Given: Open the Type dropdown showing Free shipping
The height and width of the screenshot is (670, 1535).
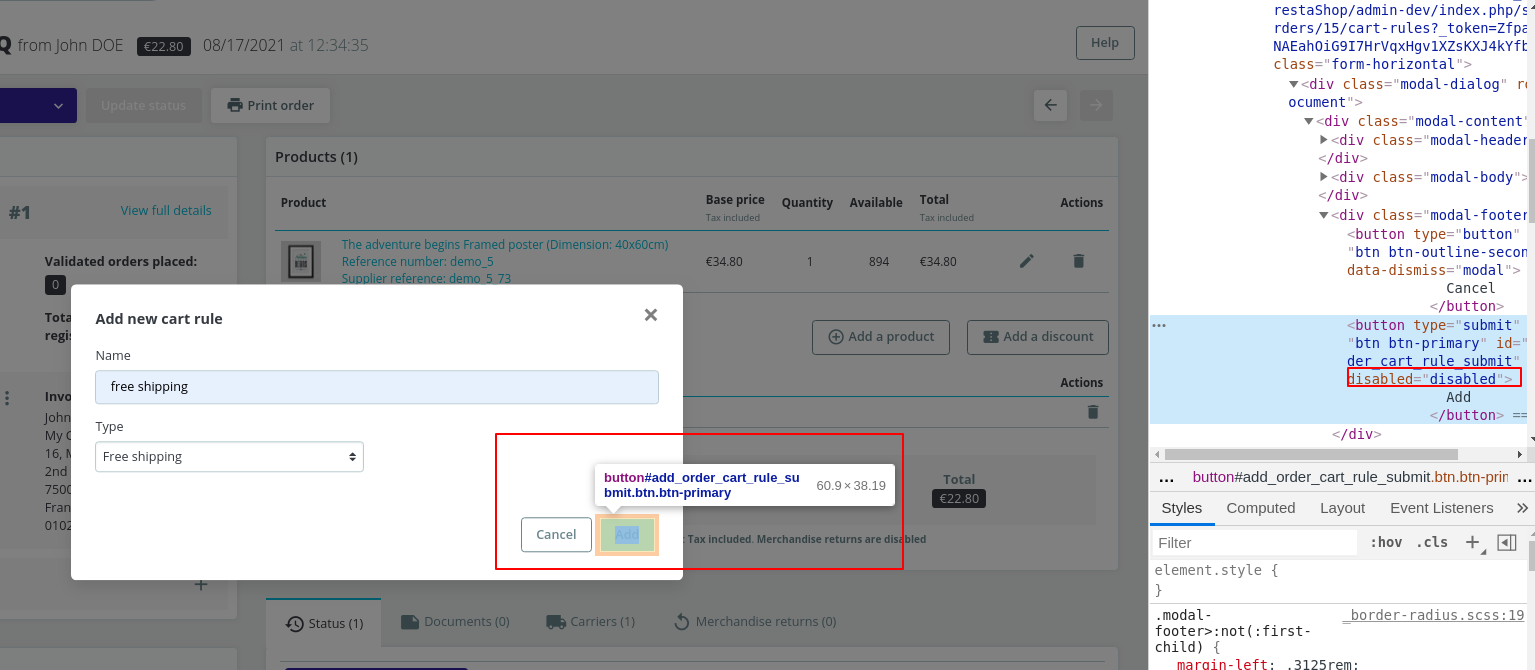Looking at the screenshot, I should pos(229,456).
